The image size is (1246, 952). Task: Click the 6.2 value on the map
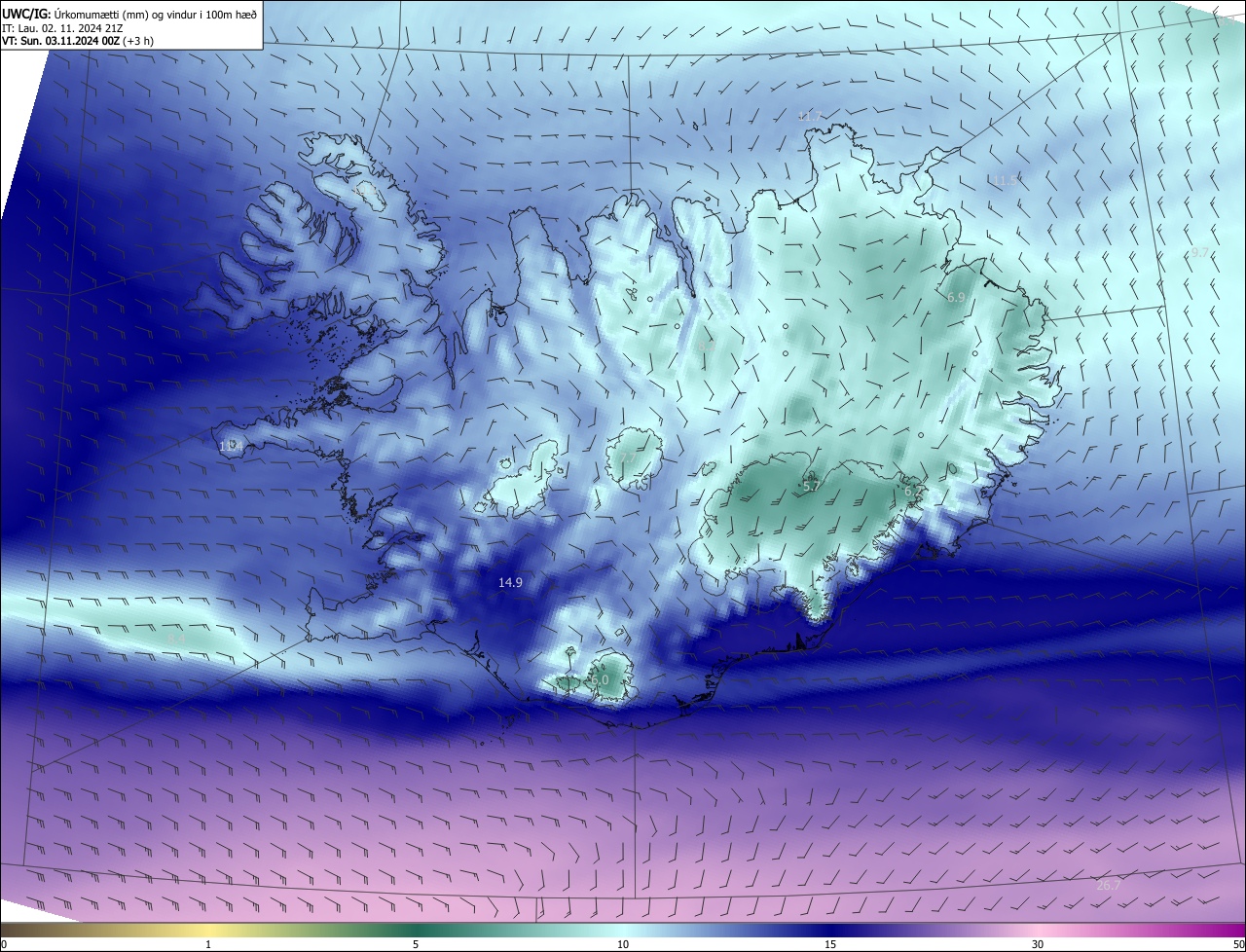[912, 492]
